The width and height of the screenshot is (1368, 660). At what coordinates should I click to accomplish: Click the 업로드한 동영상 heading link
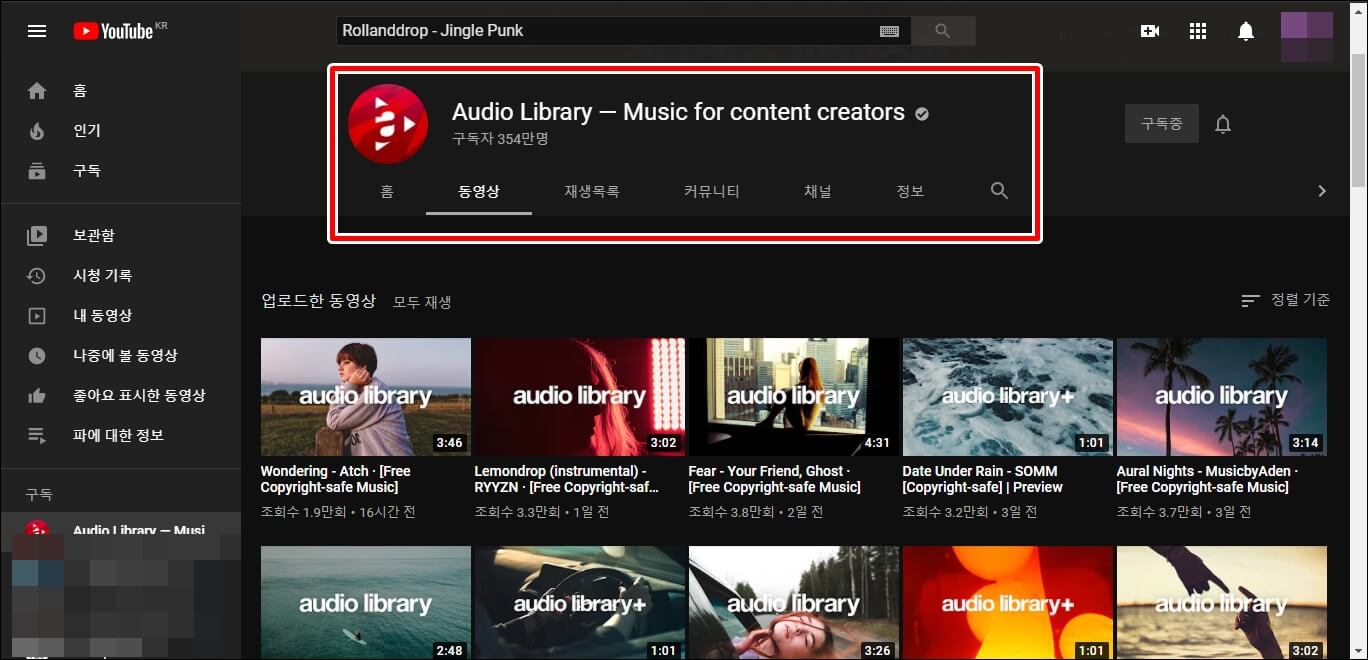pos(318,301)
